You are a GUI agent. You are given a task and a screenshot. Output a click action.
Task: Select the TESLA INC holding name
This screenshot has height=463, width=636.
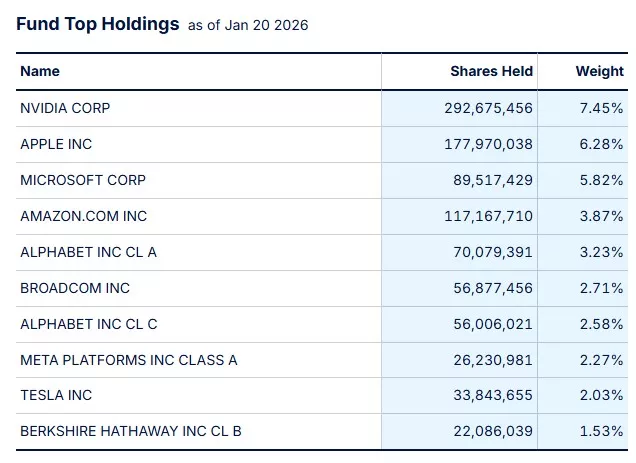click(56, 395)
